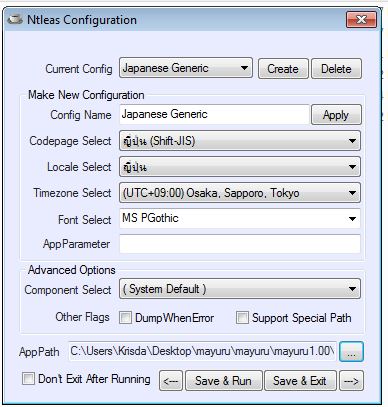
Task: Click the Advanced Options group label
Action: pyautogui.click(x=72, y=270)
